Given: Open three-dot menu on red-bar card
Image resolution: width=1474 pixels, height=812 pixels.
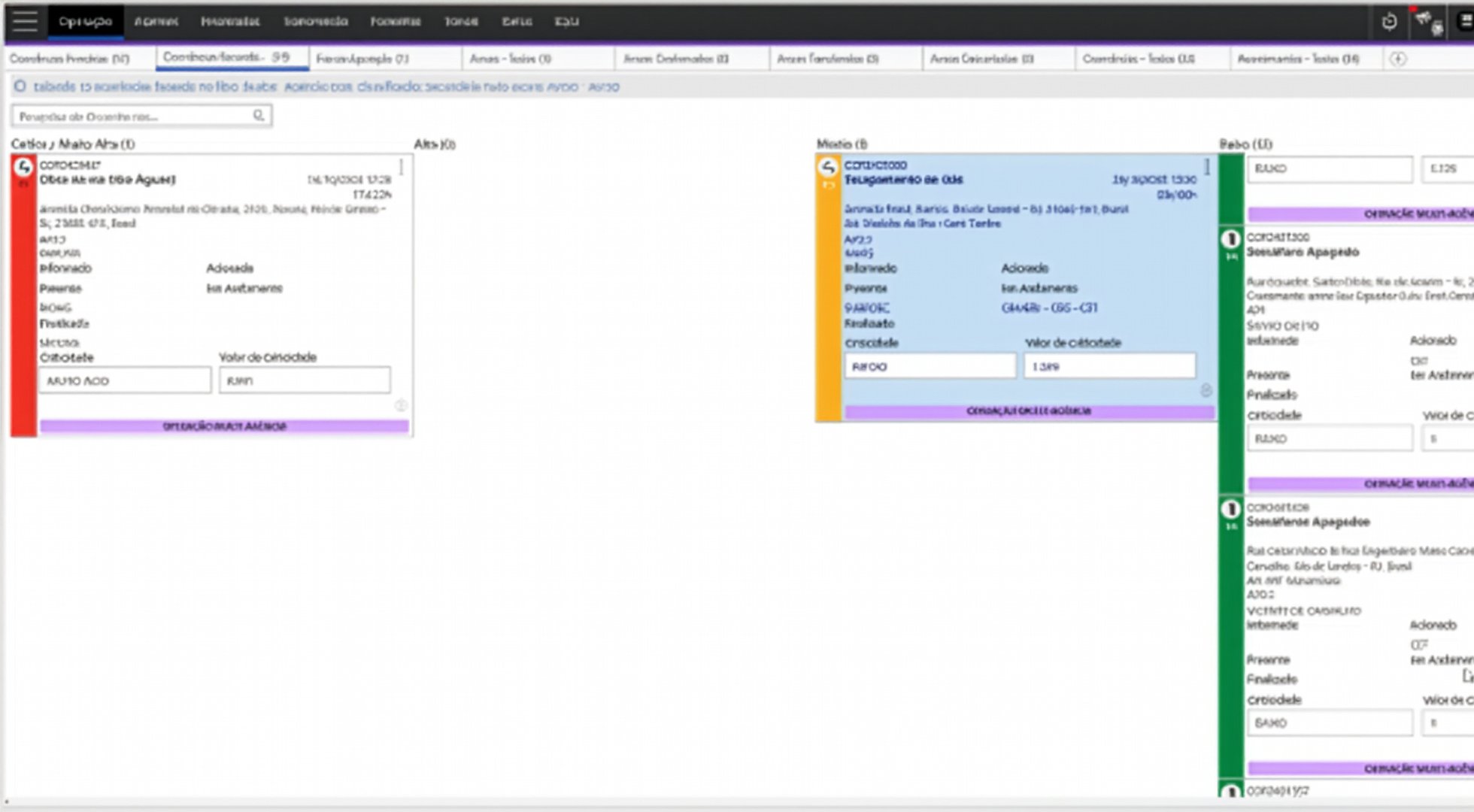Looking at the screenshot, I should (402, 167).
